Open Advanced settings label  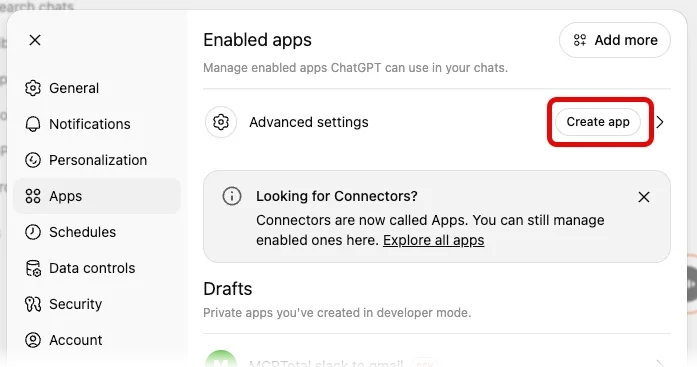(309, 122)
